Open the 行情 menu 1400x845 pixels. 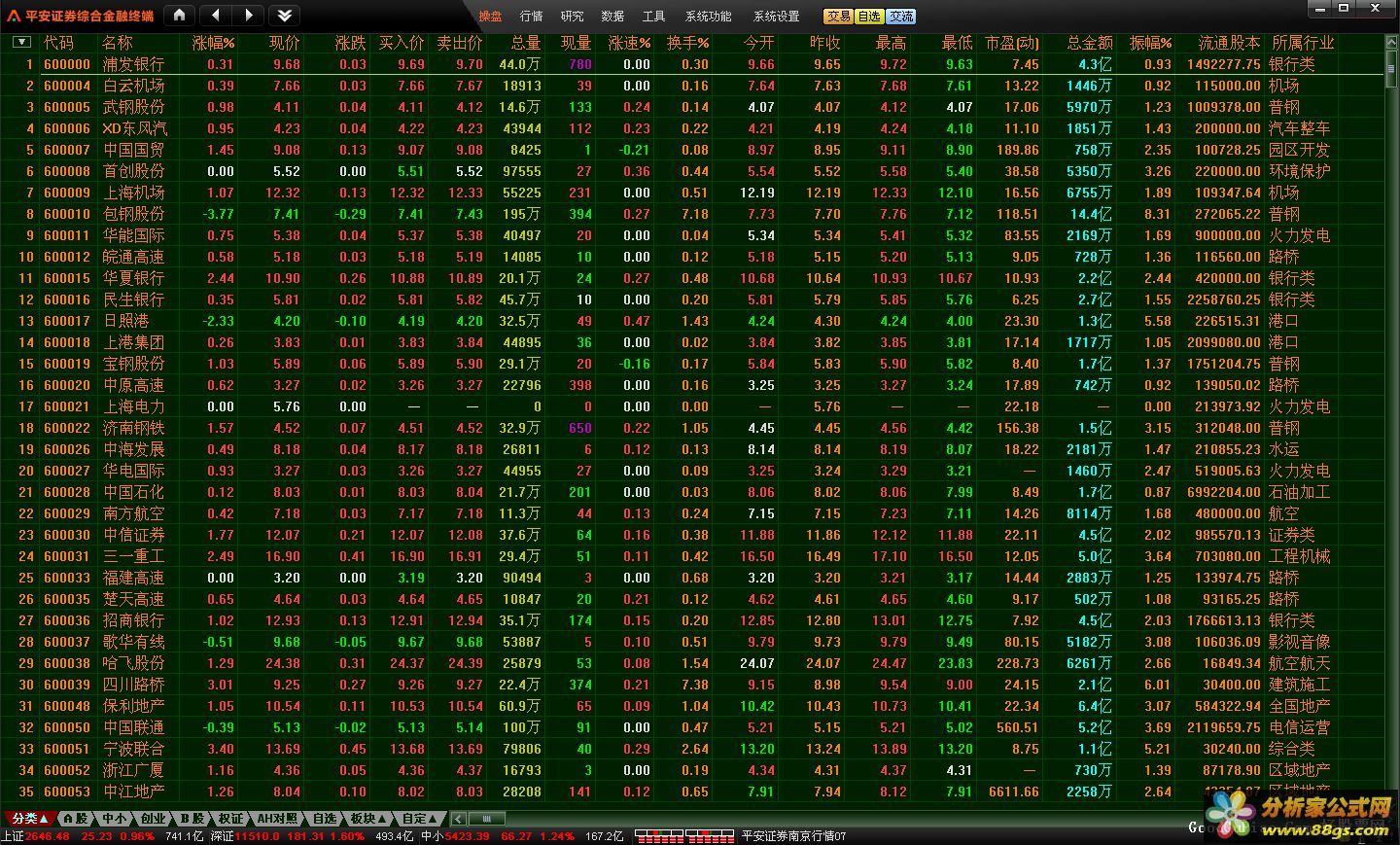[531, 17]
